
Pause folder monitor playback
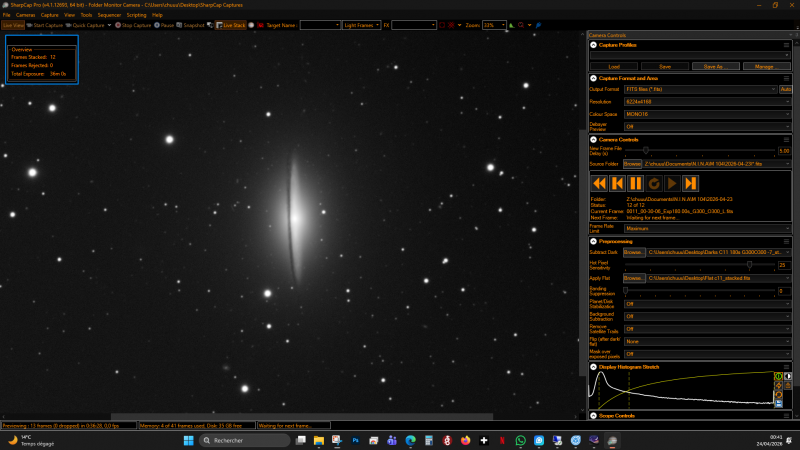636,183
